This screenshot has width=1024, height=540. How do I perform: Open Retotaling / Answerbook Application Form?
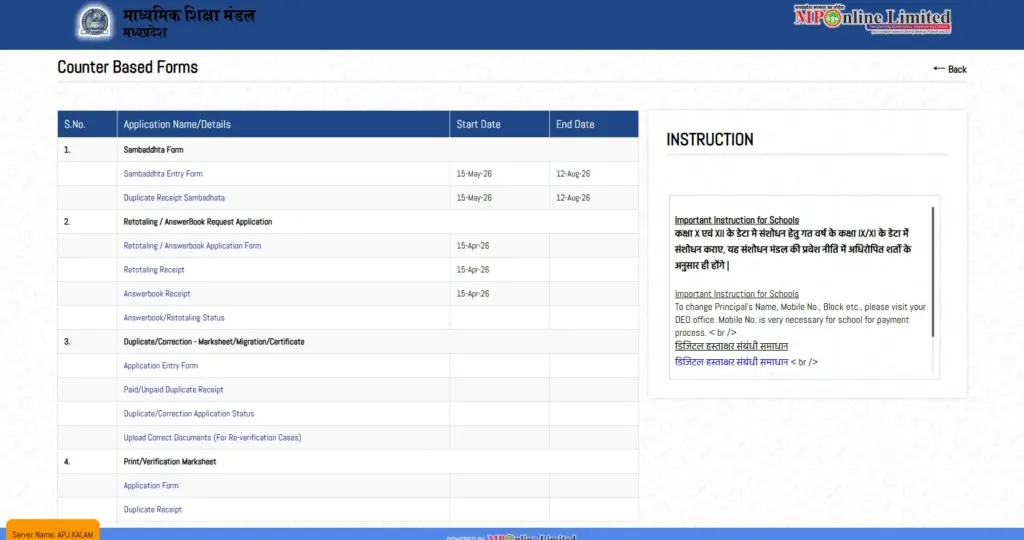coord(192,246)
